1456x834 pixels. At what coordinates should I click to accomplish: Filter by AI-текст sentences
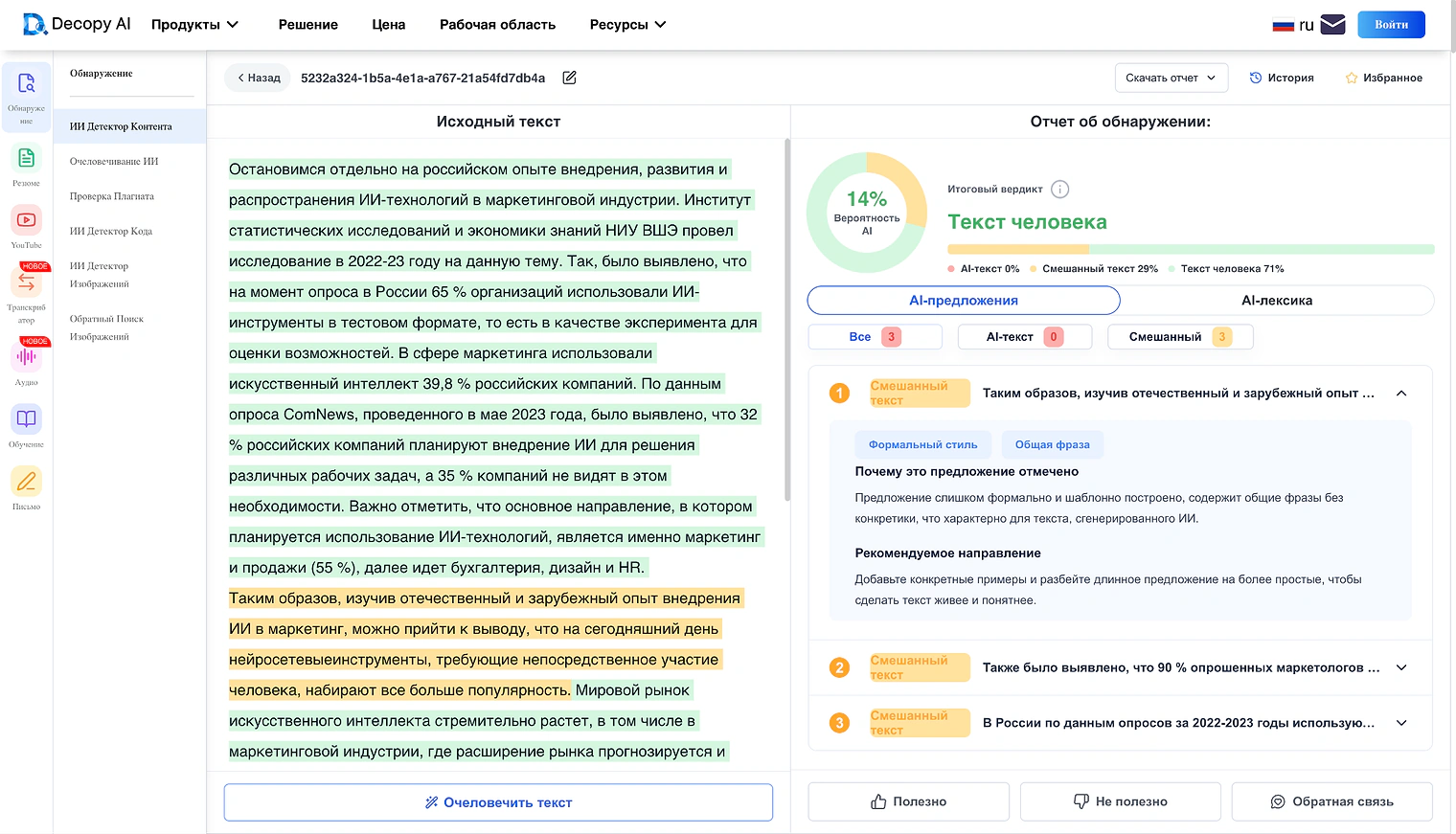tap(1025, 336)
